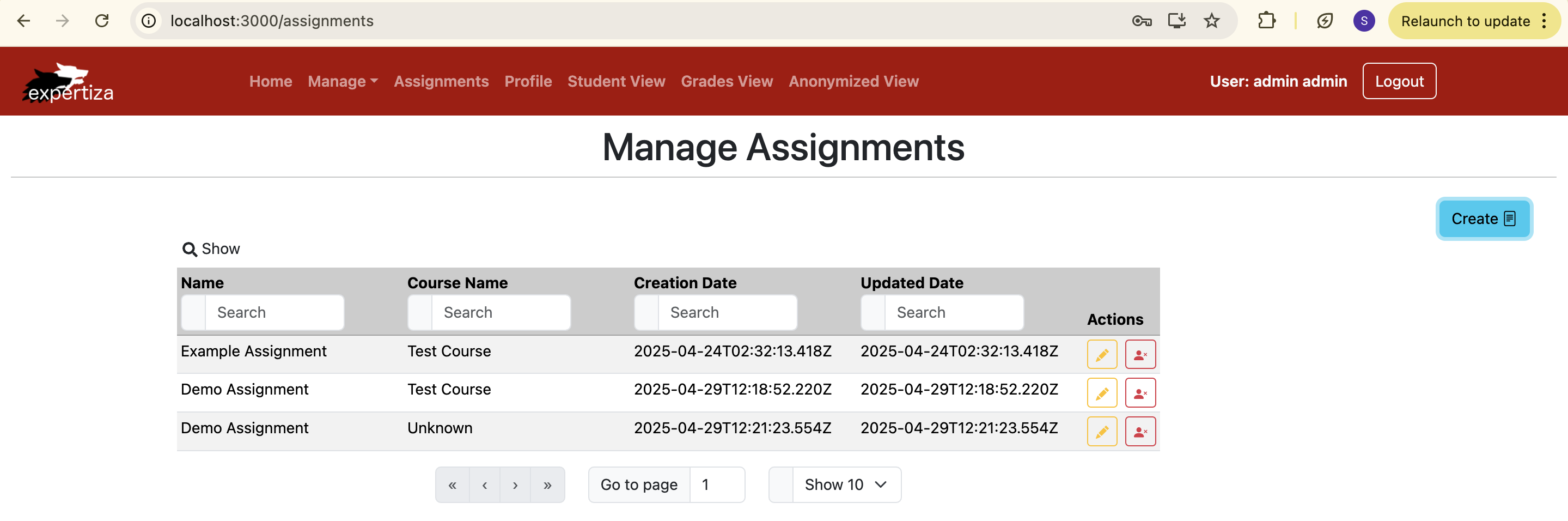This screenshot has height=521, width=1568.
Task: Edit the Example Assignment row with pencil icon
Action: click(x=1102, y=355)
